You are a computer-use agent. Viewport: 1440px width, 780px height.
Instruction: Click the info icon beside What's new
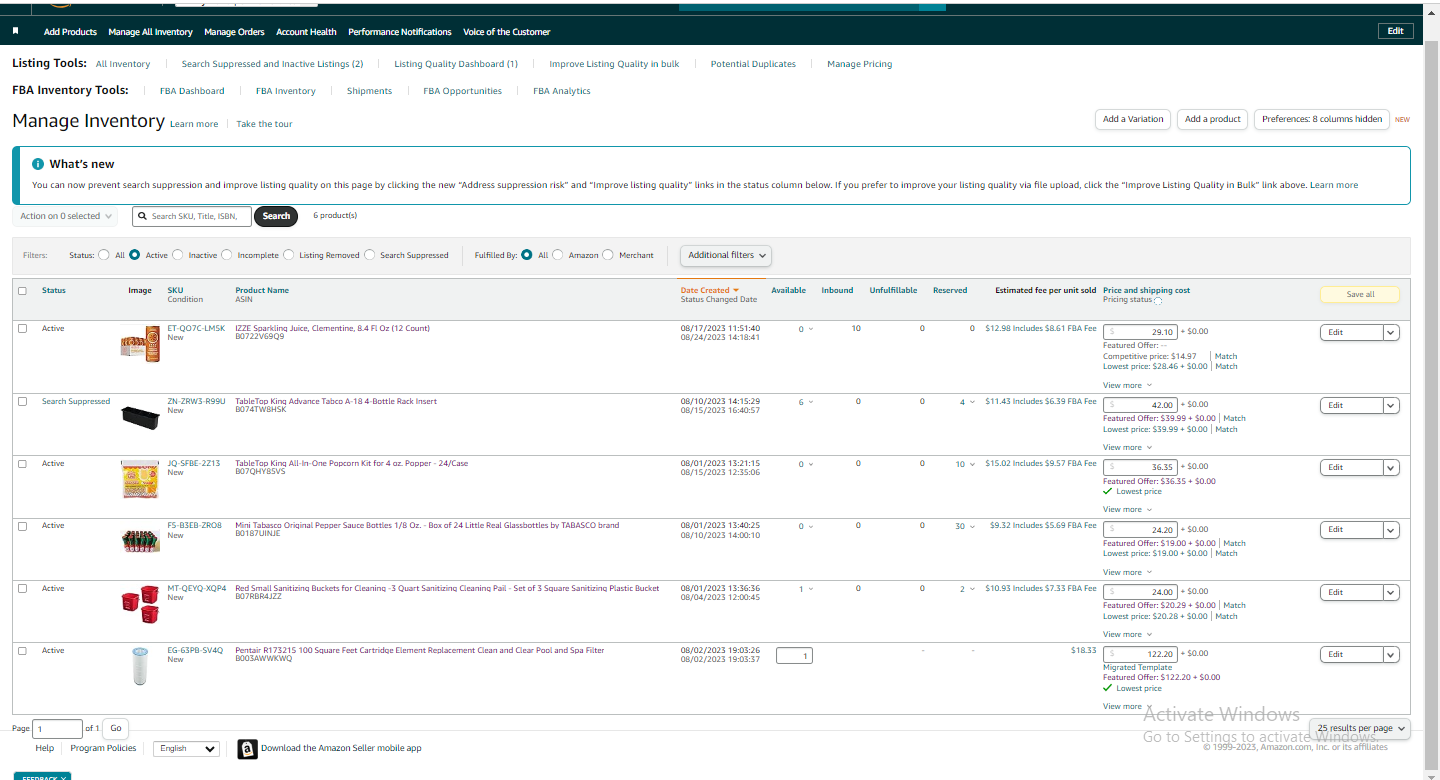click(x=38, y=164)
